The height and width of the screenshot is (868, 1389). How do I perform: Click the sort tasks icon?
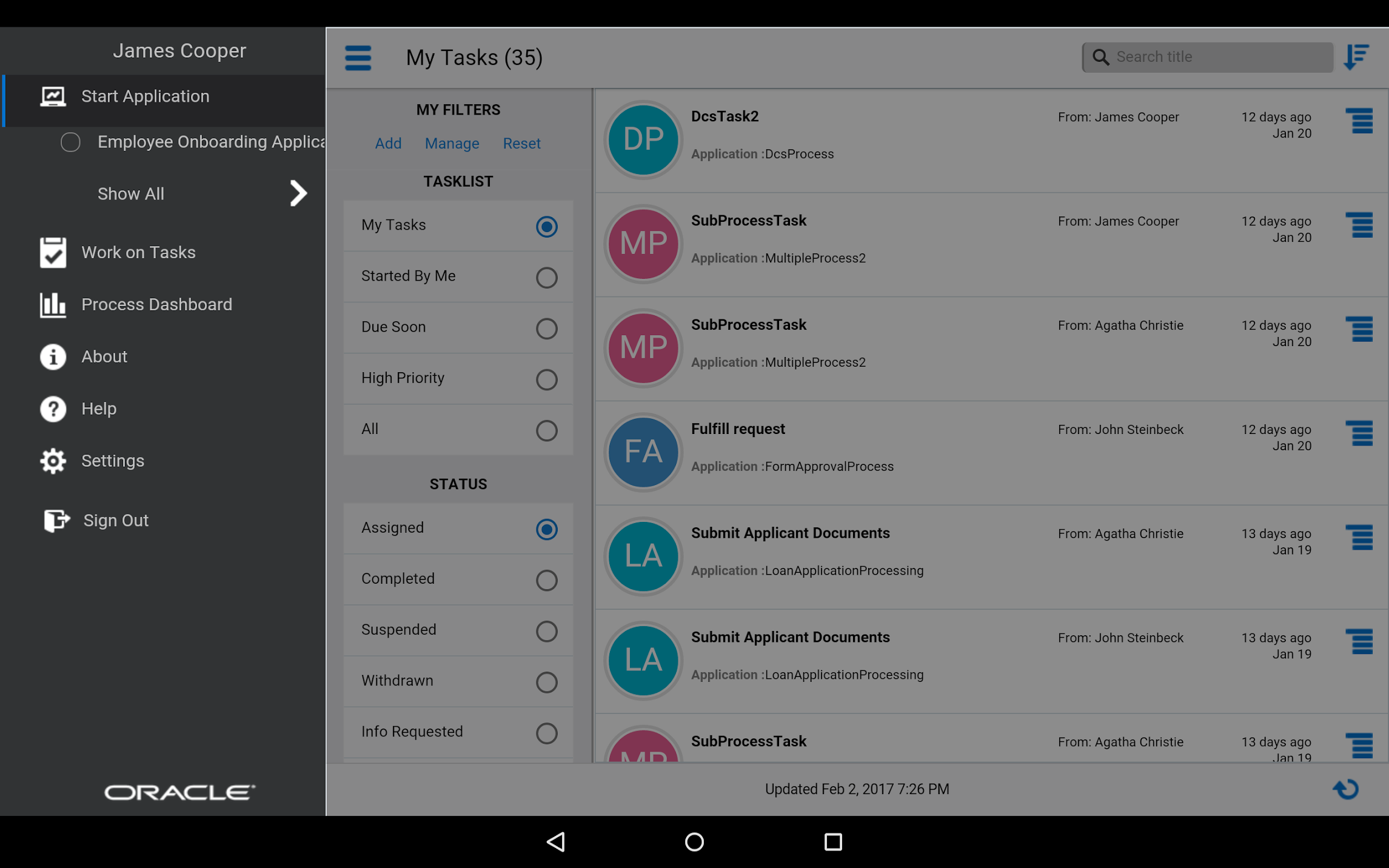pos(1356,57)
